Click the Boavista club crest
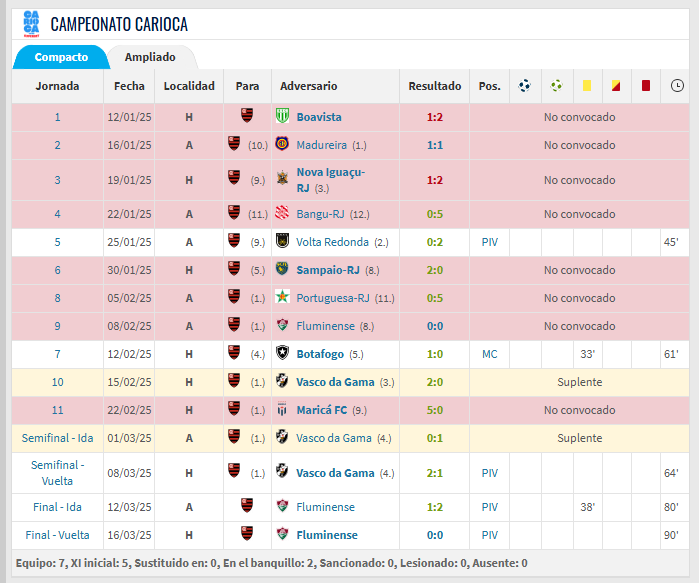 [x=282, y=116]
